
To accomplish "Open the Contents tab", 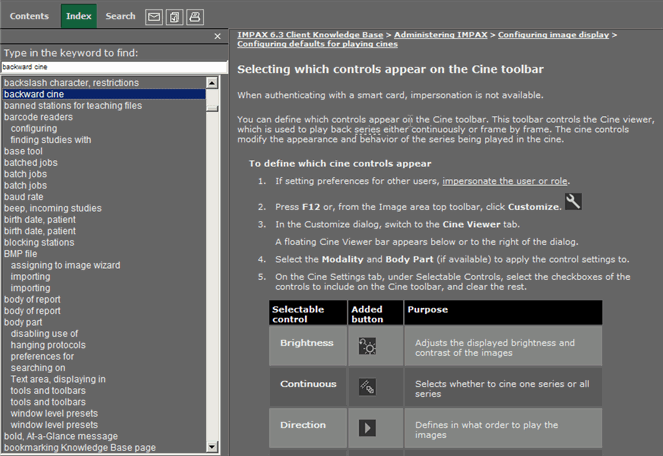I will pyautogui.click(x=29, y=16).
